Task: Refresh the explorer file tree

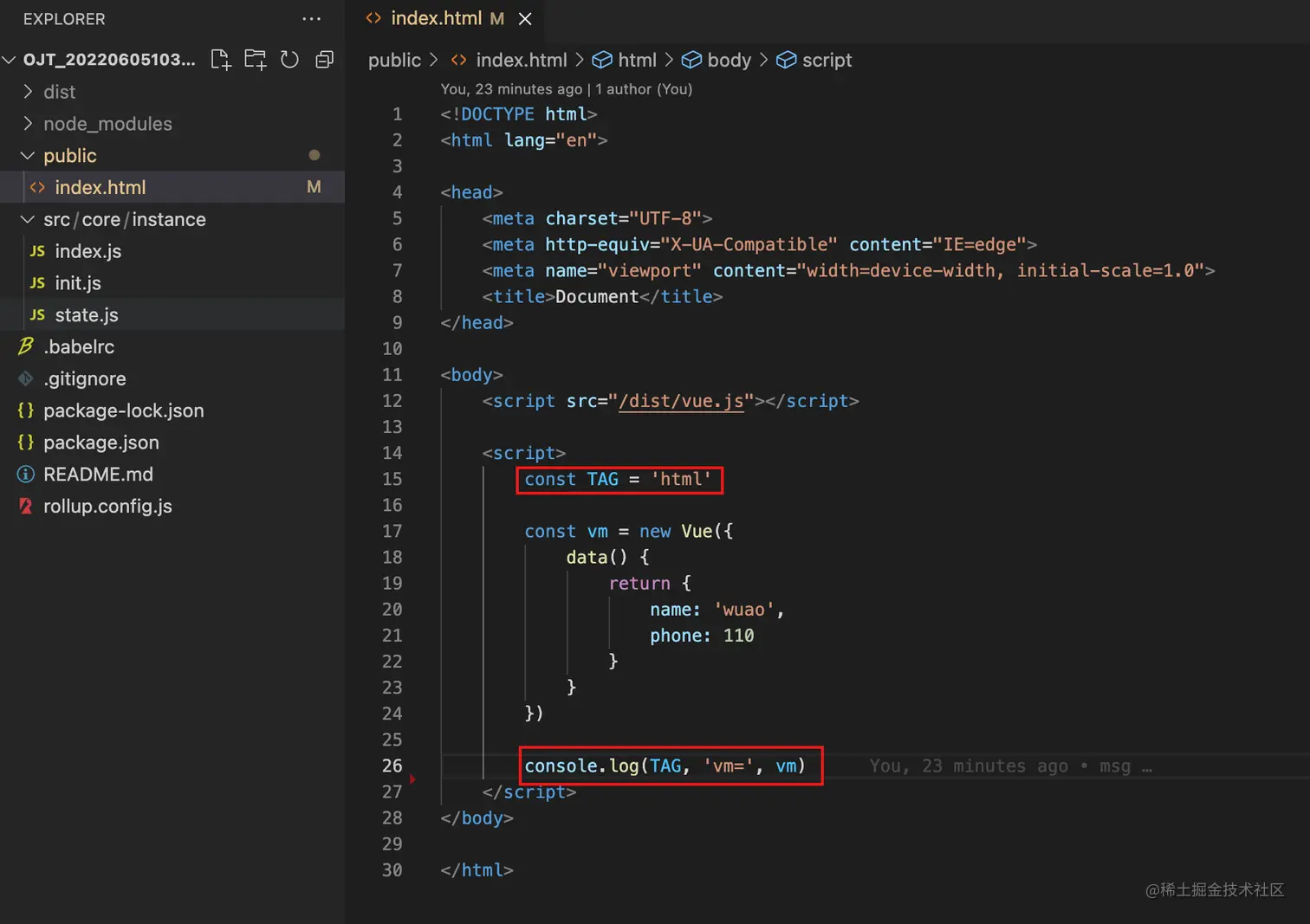Action: tap(289, 60)
